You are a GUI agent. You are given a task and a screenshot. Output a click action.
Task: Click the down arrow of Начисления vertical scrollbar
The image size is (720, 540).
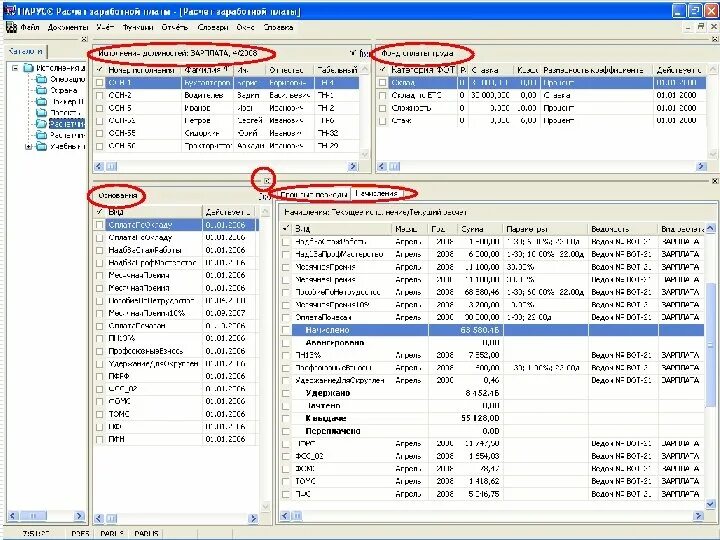(x=710, y=504)
